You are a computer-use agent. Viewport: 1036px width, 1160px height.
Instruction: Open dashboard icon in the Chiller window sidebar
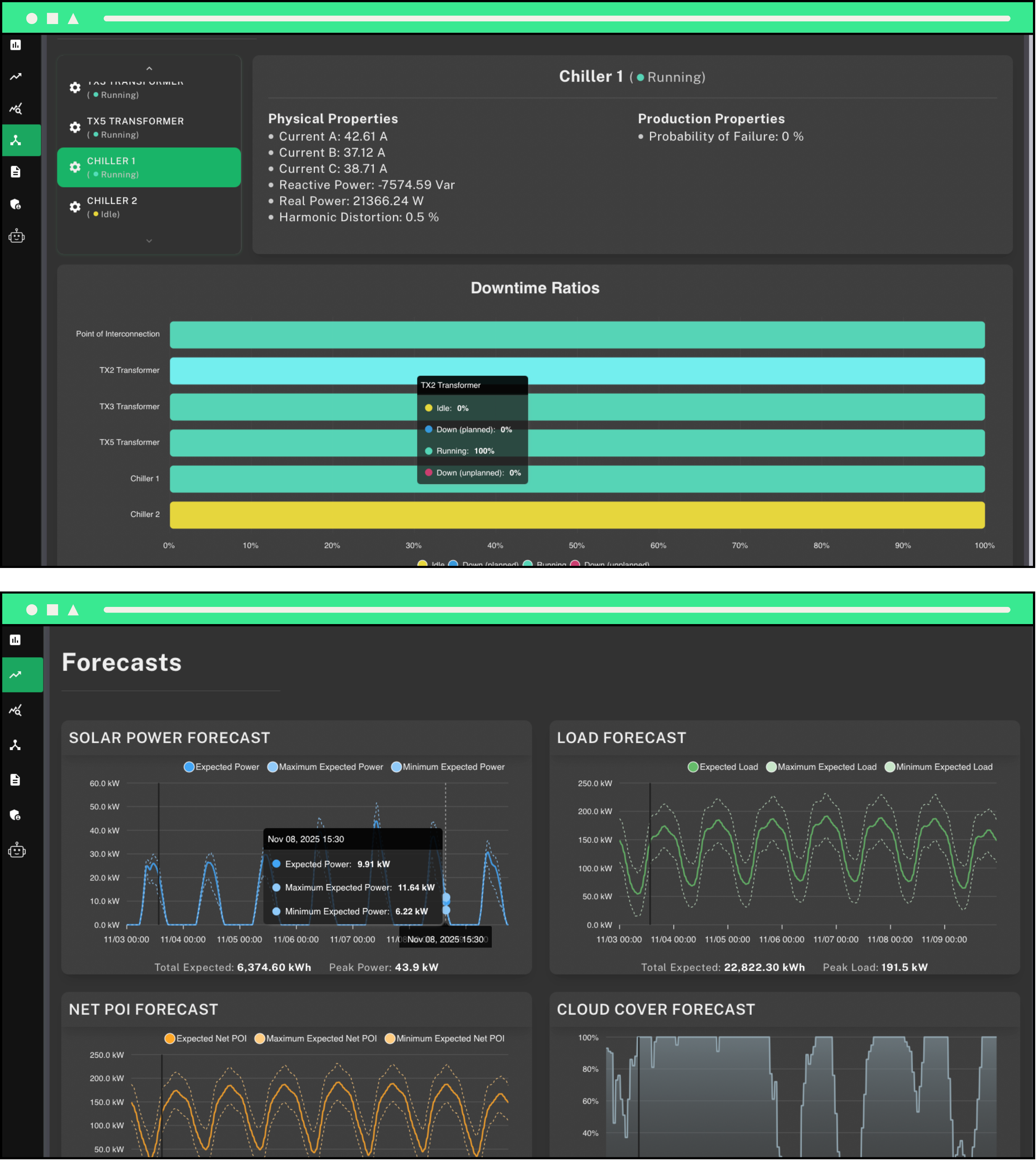tap(16, 44)
